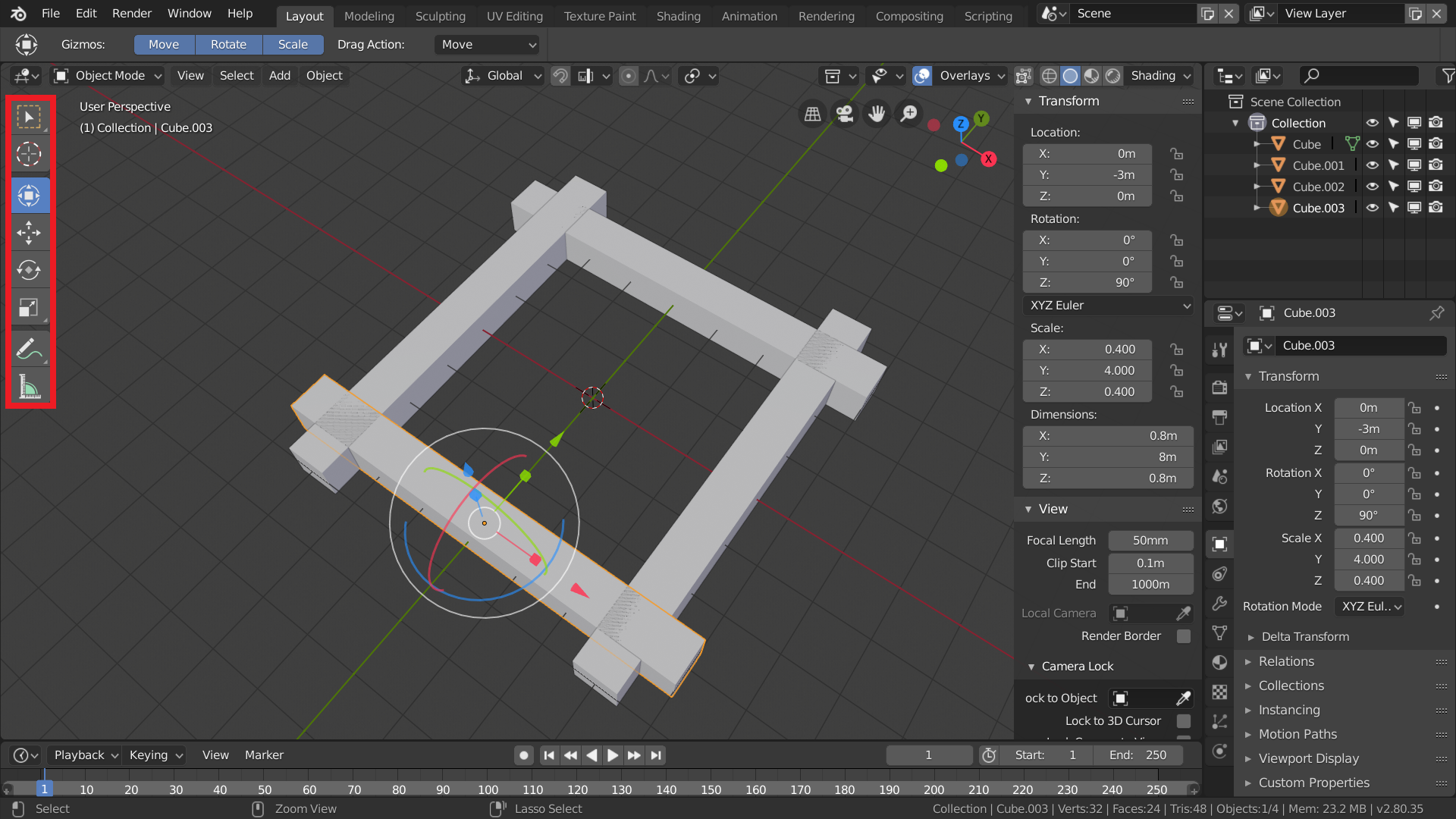1456x819 pixels.
Task: Switch to the Modeling workspace tab
Action: (x=369, y=16)
